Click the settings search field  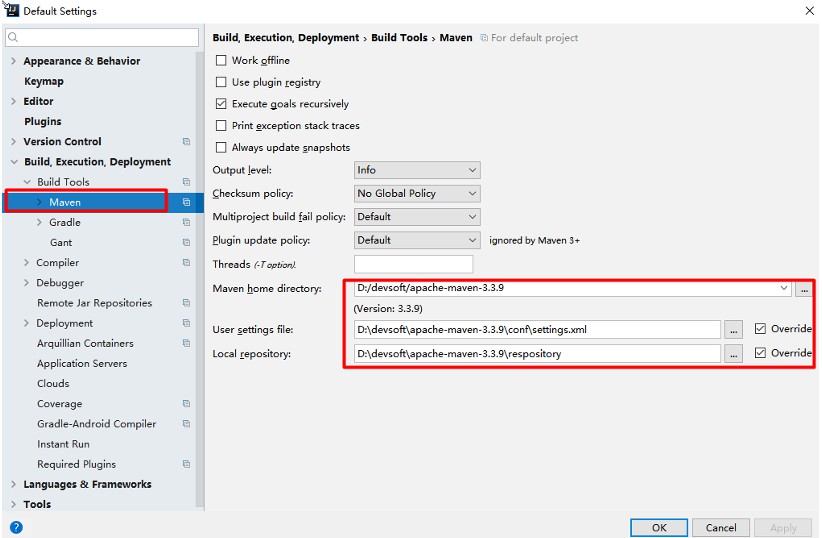coord(102,37)
